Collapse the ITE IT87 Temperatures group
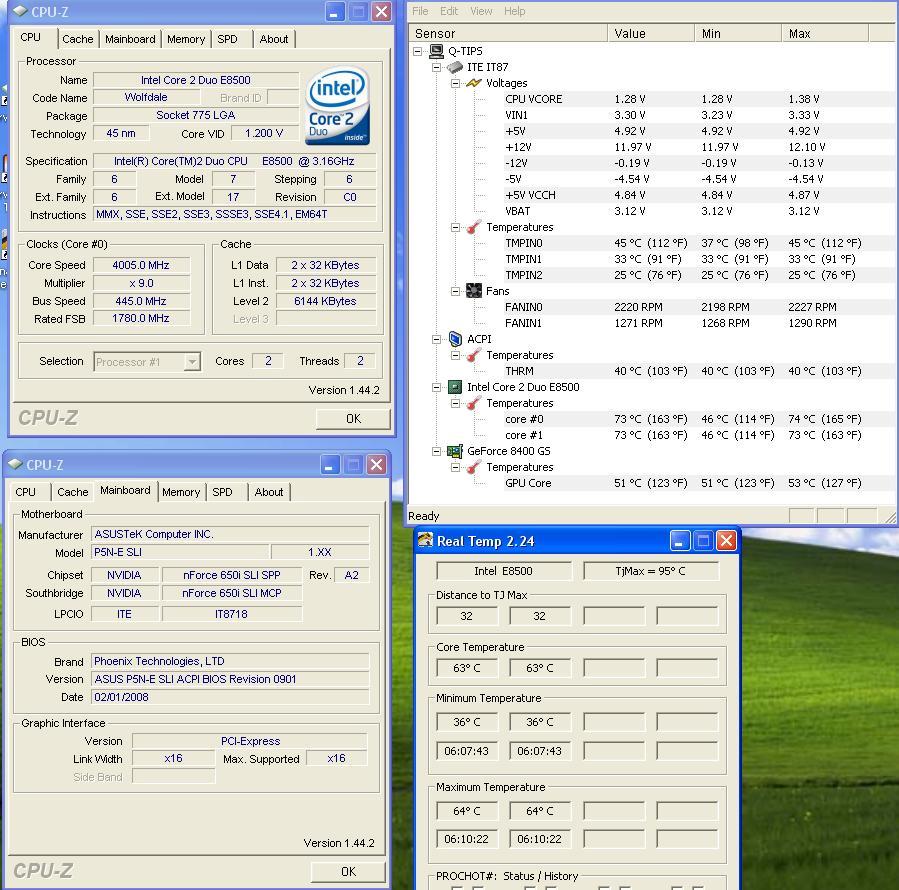This screenshot has height=890, width=899. (455, 228)
